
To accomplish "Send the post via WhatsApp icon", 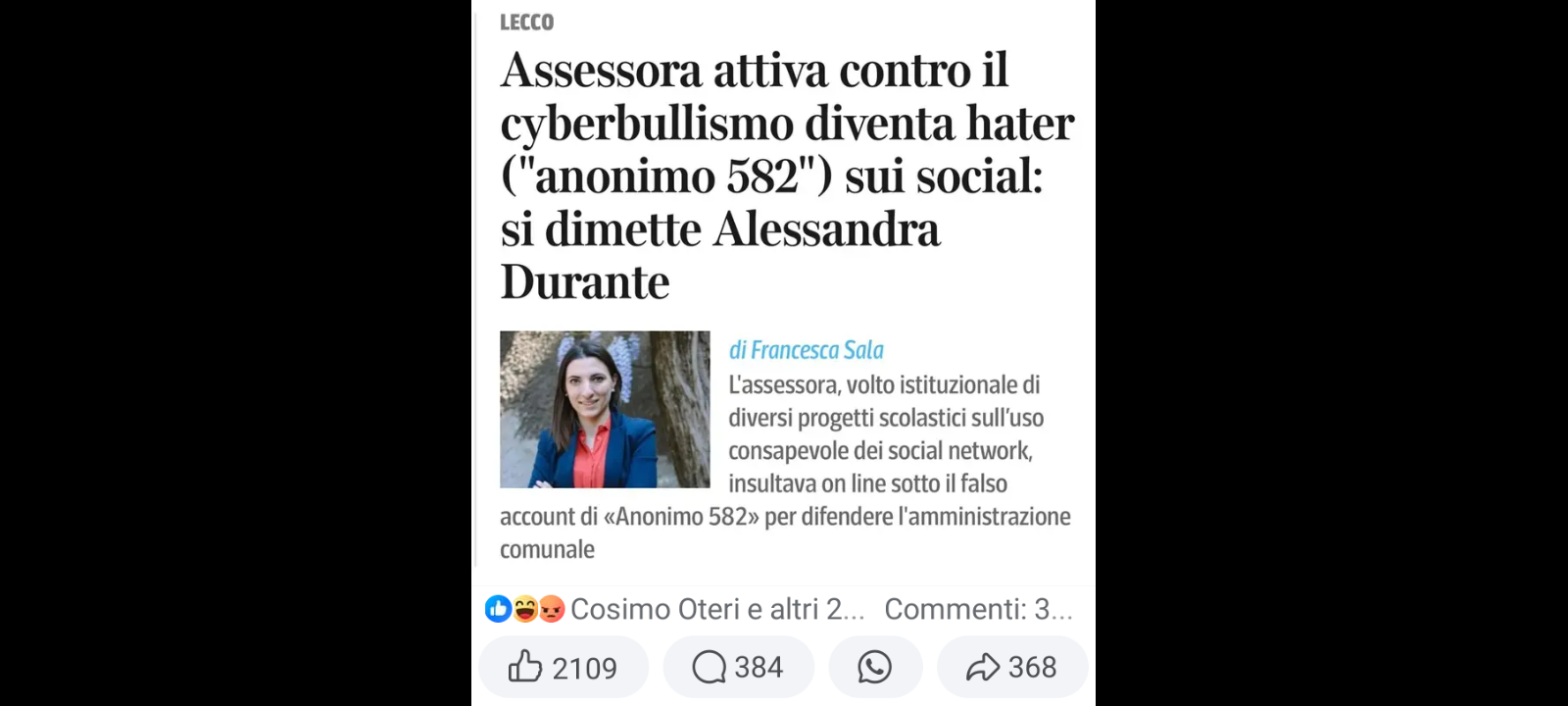I will (x=874, y=667).
